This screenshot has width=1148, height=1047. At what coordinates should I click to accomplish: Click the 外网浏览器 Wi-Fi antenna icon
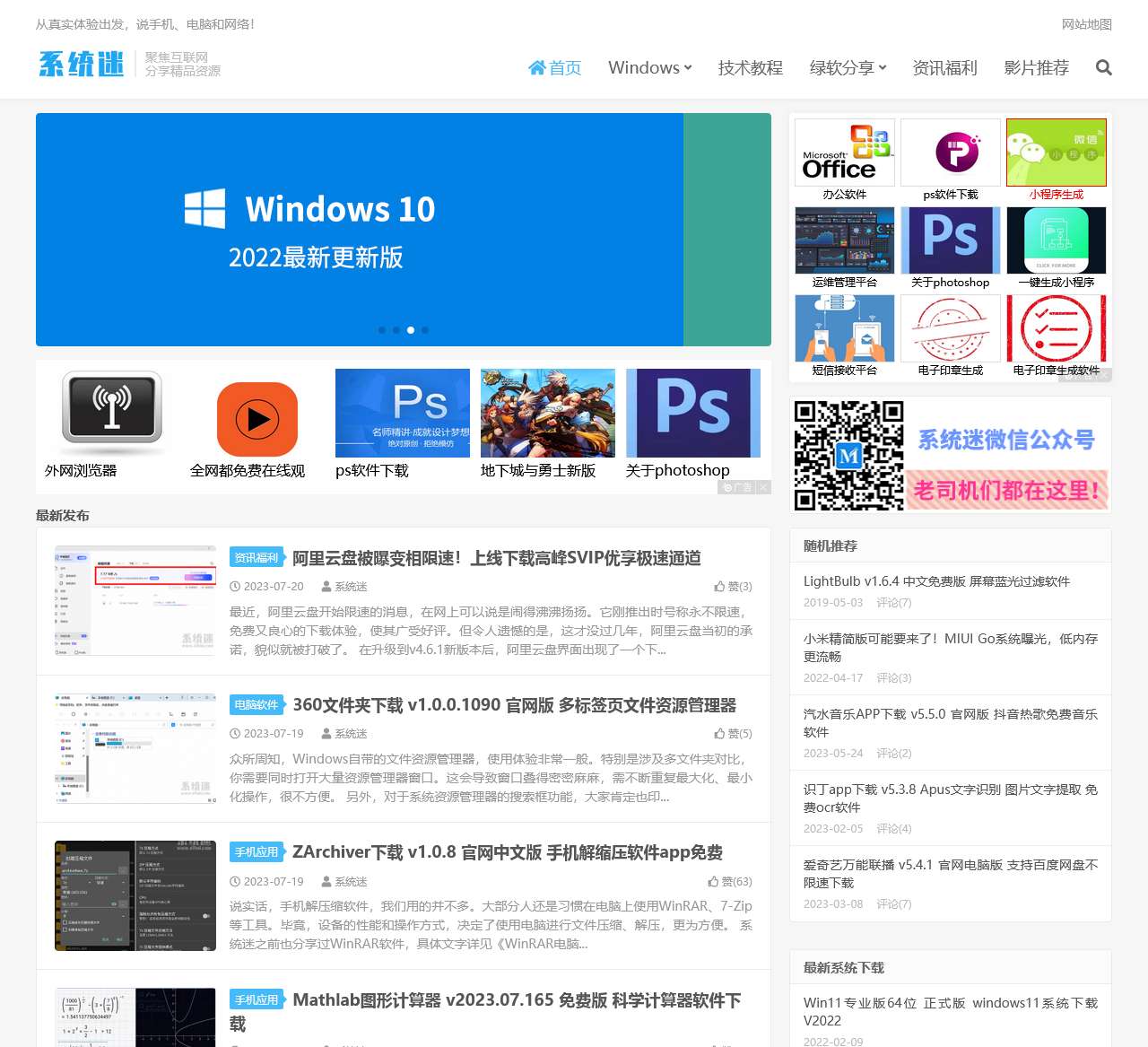coord(112,410)
